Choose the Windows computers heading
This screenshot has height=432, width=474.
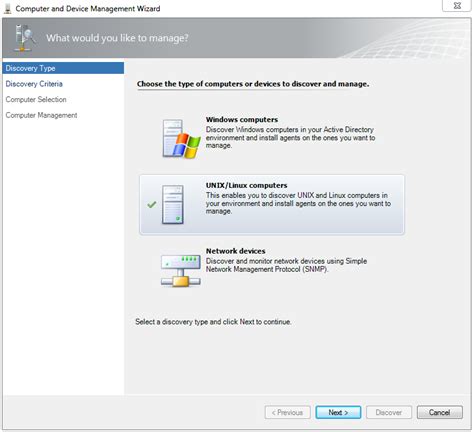(x=242, y=119)
